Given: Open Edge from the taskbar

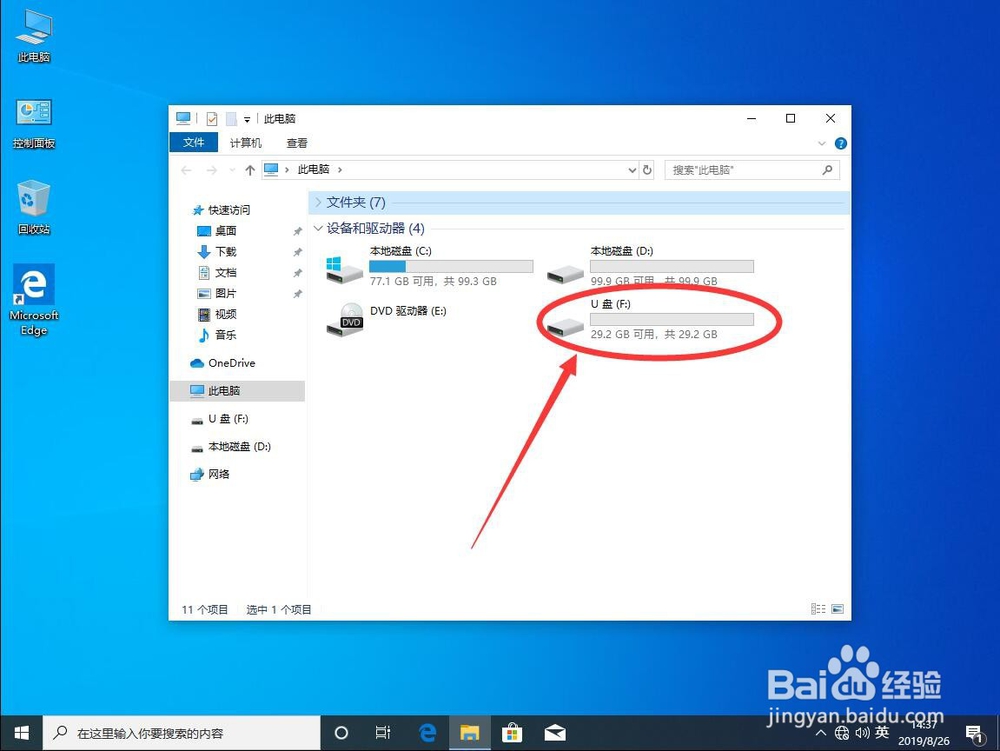Looking at the screenshot, I should [427, 733].
